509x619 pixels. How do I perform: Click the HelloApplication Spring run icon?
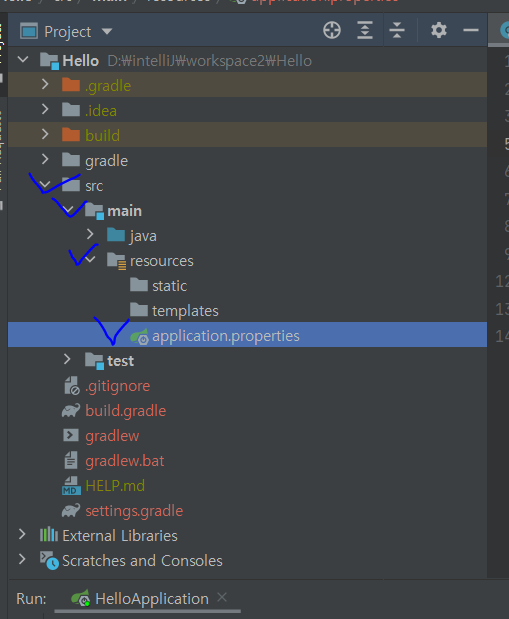click(81, 599)
